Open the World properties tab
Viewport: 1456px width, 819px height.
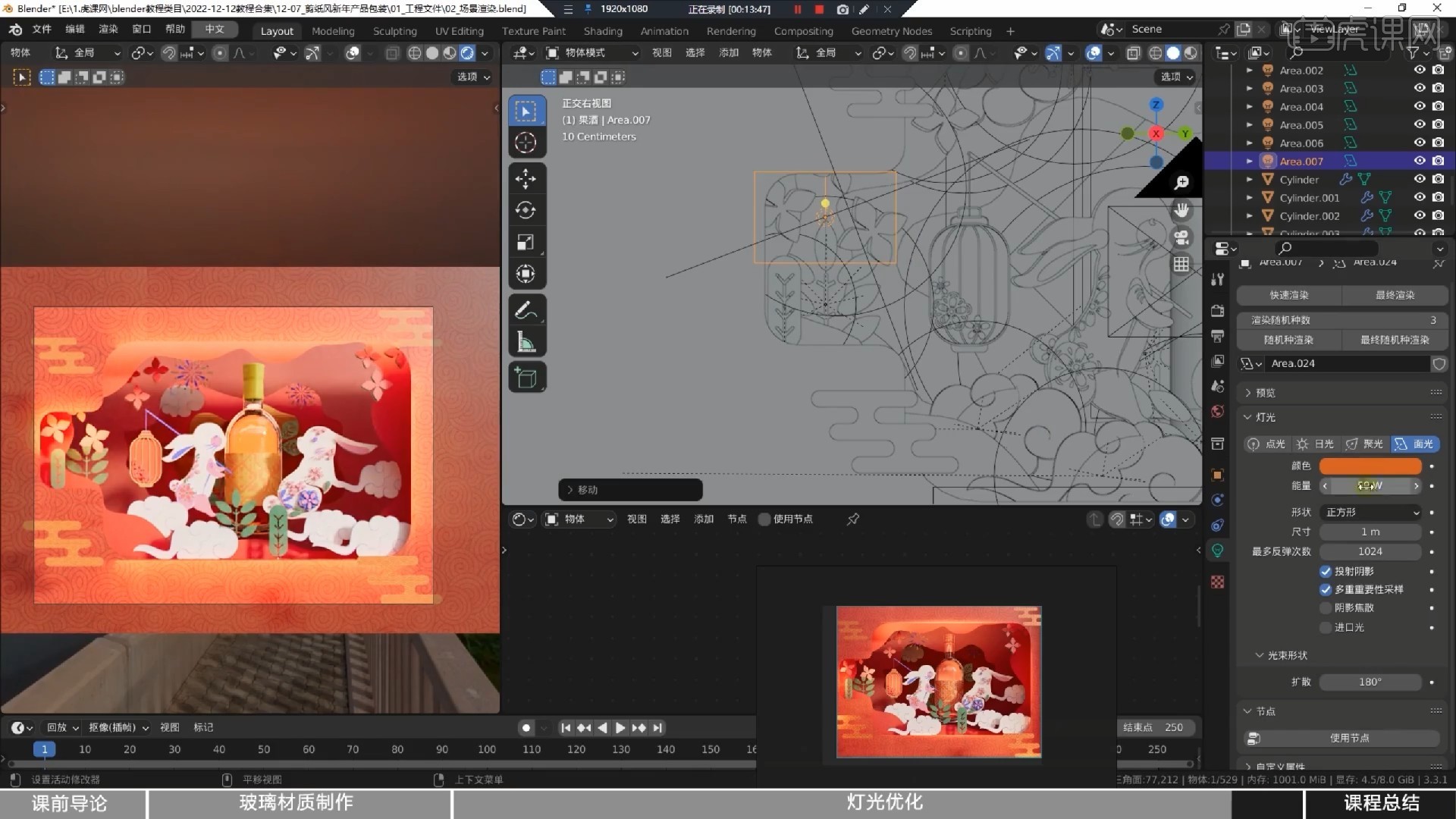click(1218, 411)
